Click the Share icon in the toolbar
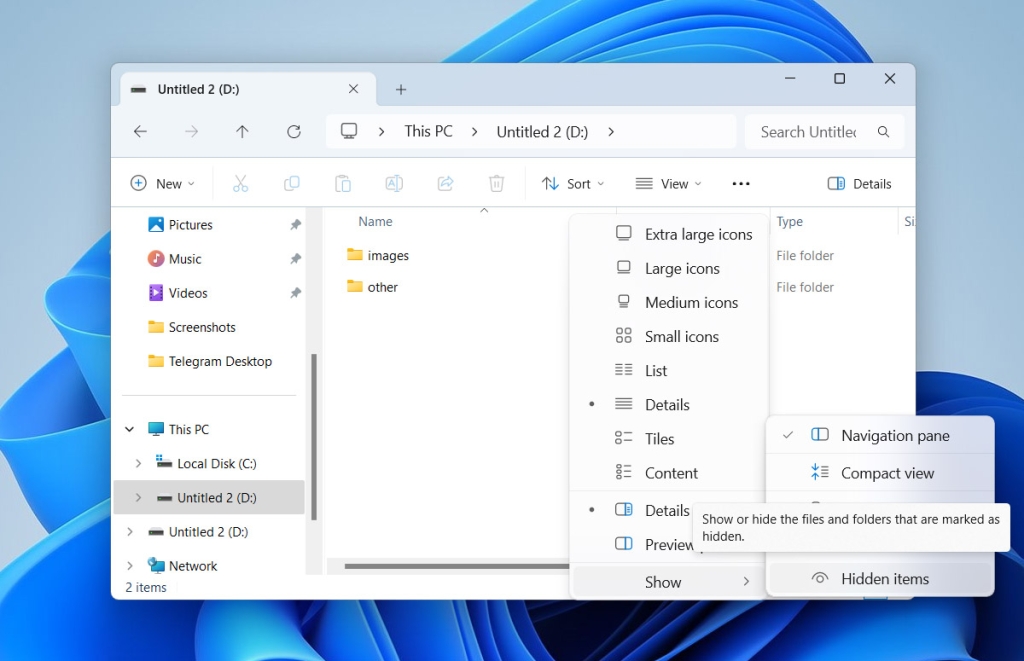Screen dimensions: 1024x661 coord(445,183)
